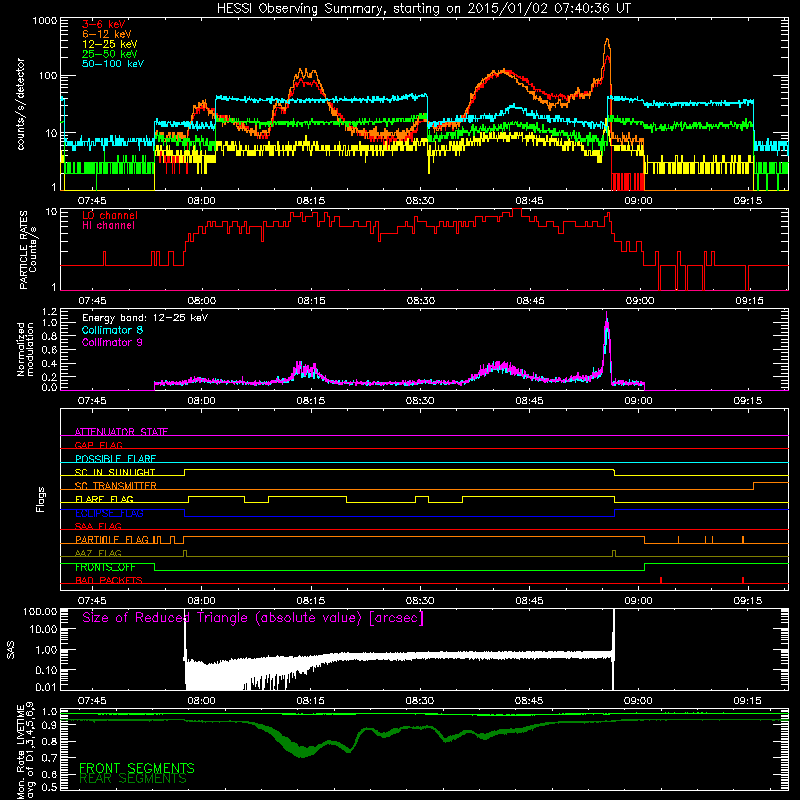Click the ECLIPSE FLAG label
800x800 pixels.
click(109, 513)
